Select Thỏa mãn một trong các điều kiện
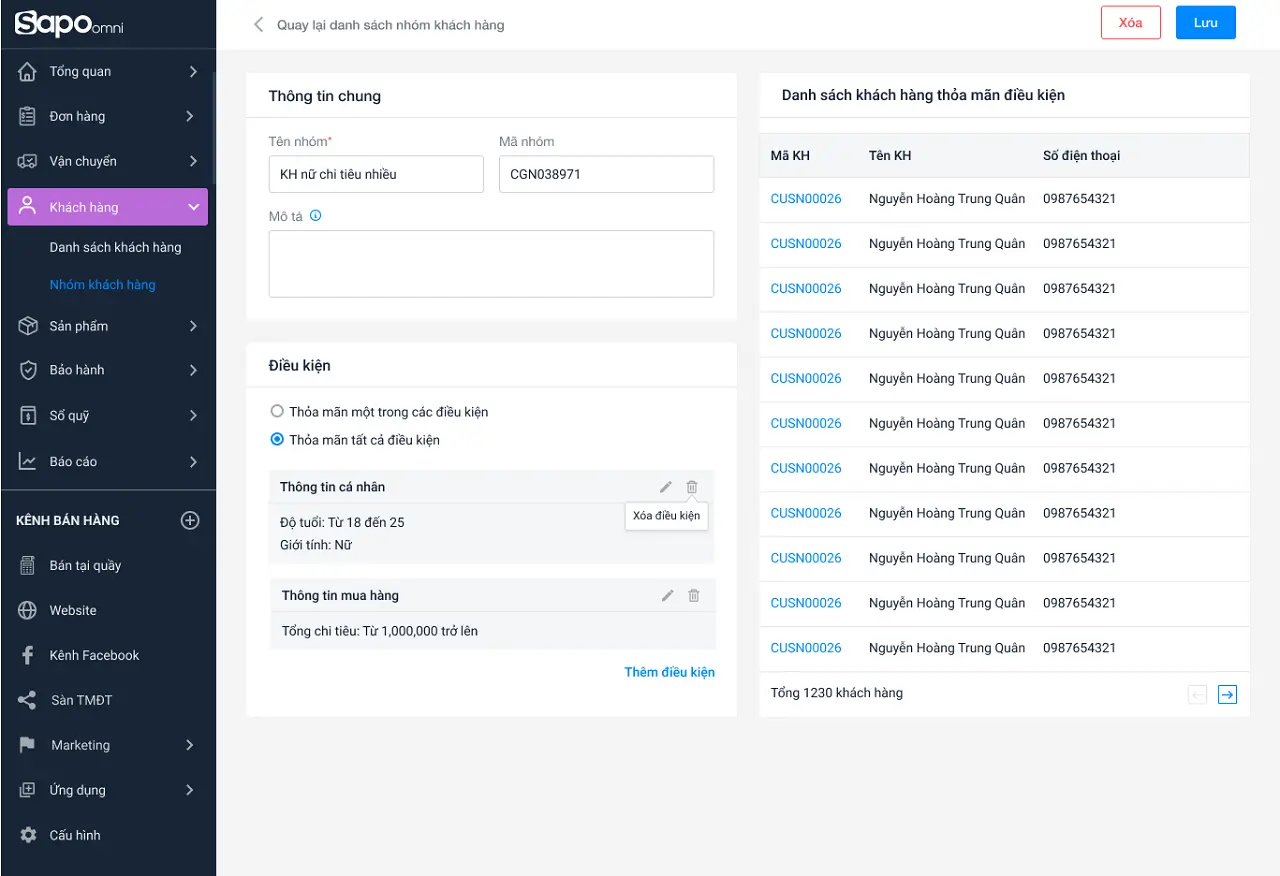The width and height of the screenshot is (1280, 876). pyautogui.click(x=277, y=412)
